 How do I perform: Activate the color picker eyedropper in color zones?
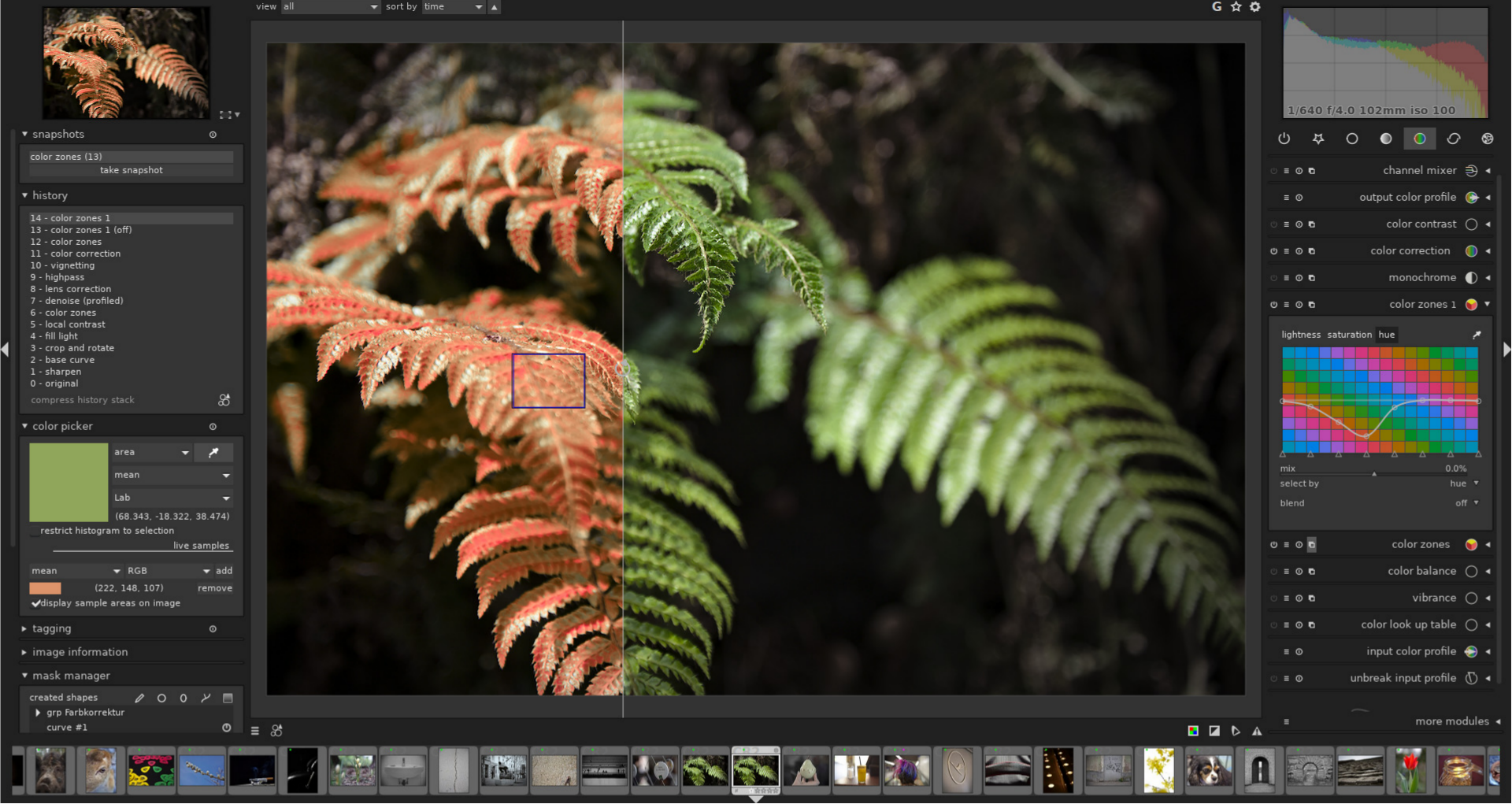(1478, 334)
